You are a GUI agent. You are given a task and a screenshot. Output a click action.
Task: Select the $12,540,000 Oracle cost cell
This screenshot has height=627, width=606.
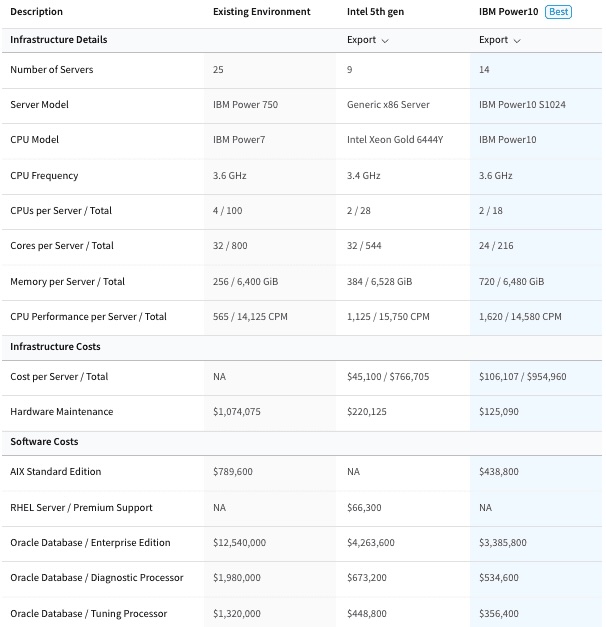click(x=239, y=543)
